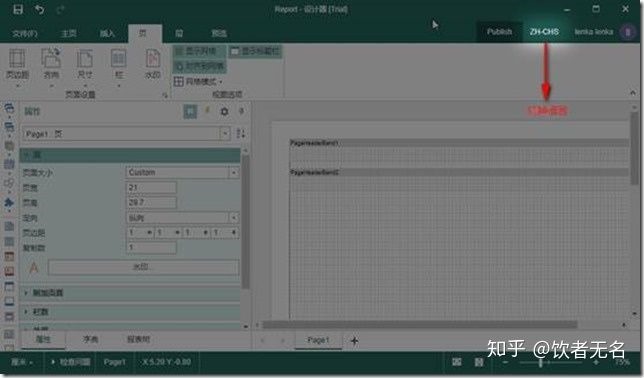Open the page Size (尺寸) ribbon button
Screen dimensions: 644x378
pos(85,67)
